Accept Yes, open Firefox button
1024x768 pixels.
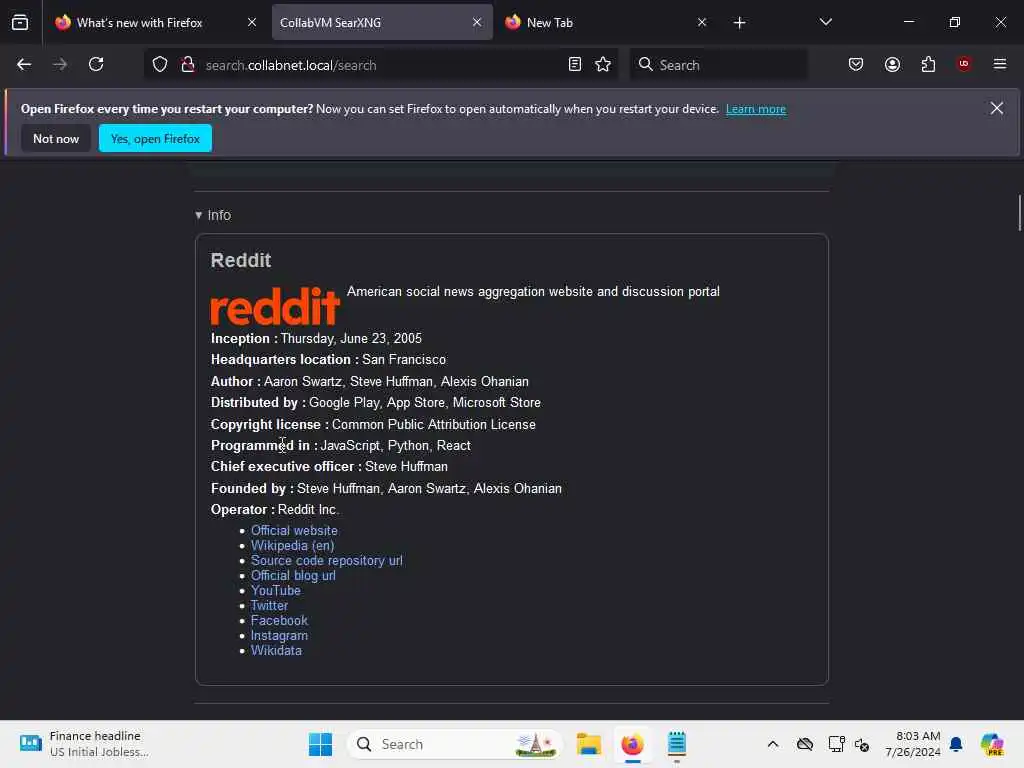pos(155,138)
